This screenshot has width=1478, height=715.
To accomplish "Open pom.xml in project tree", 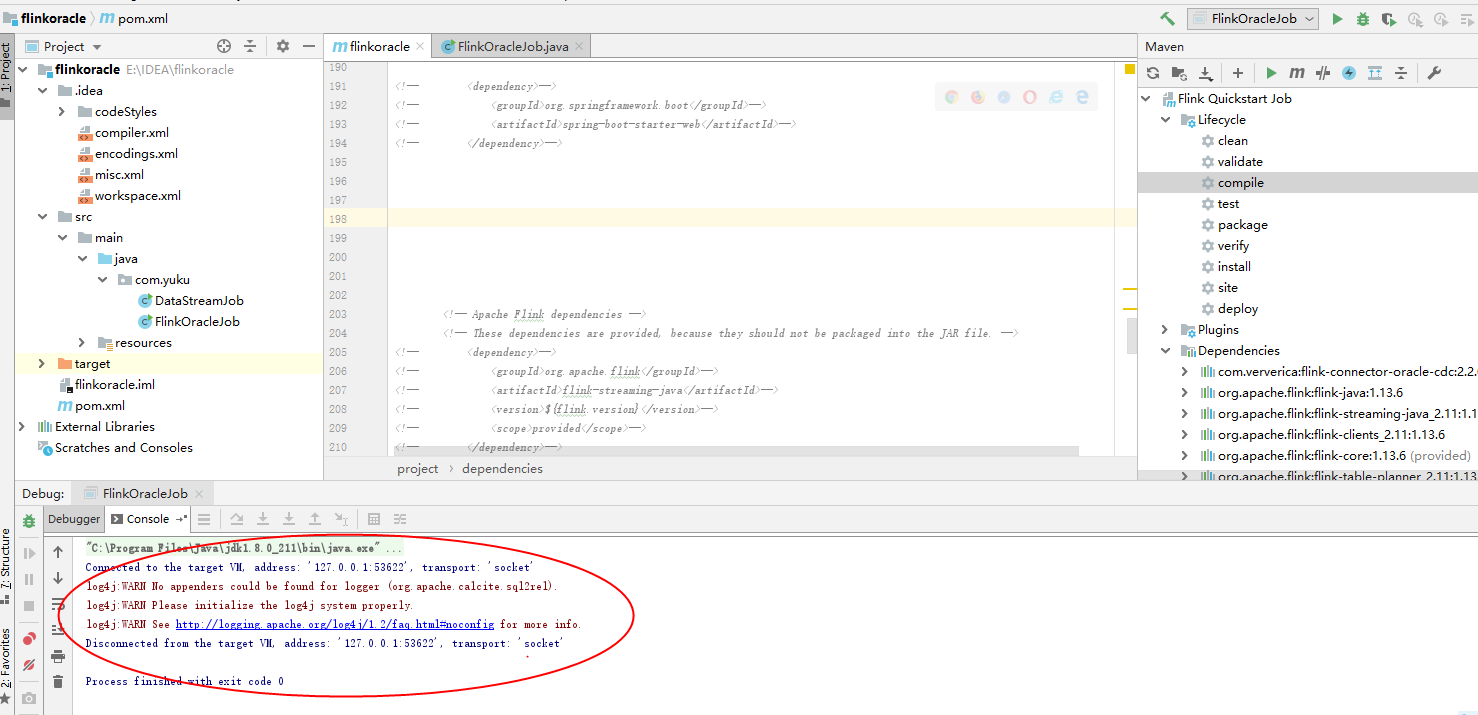I will click(100, 406).
